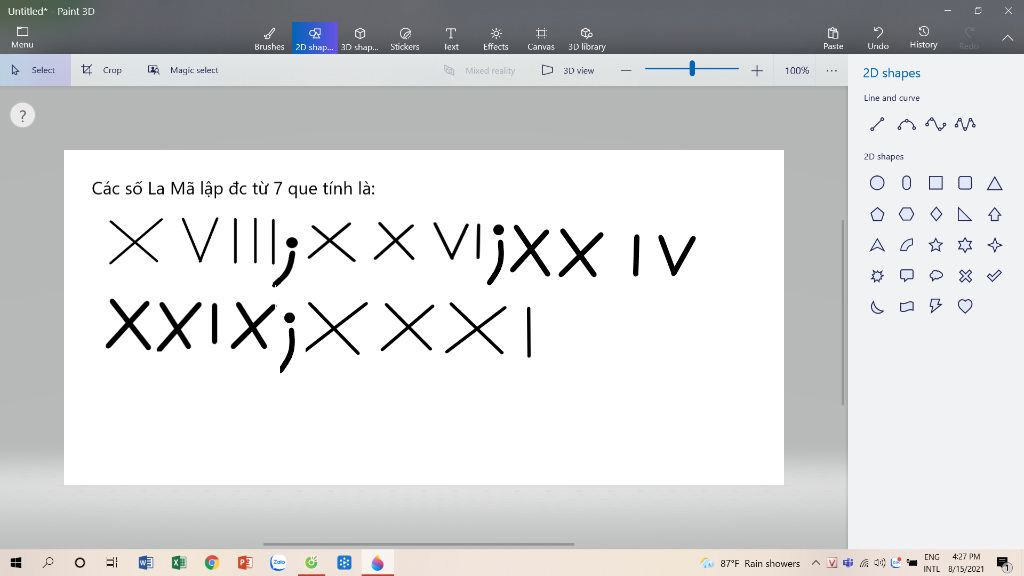Select the 3-point curve tool
The height and width of the screenshot is (576, 1024).
906,124
